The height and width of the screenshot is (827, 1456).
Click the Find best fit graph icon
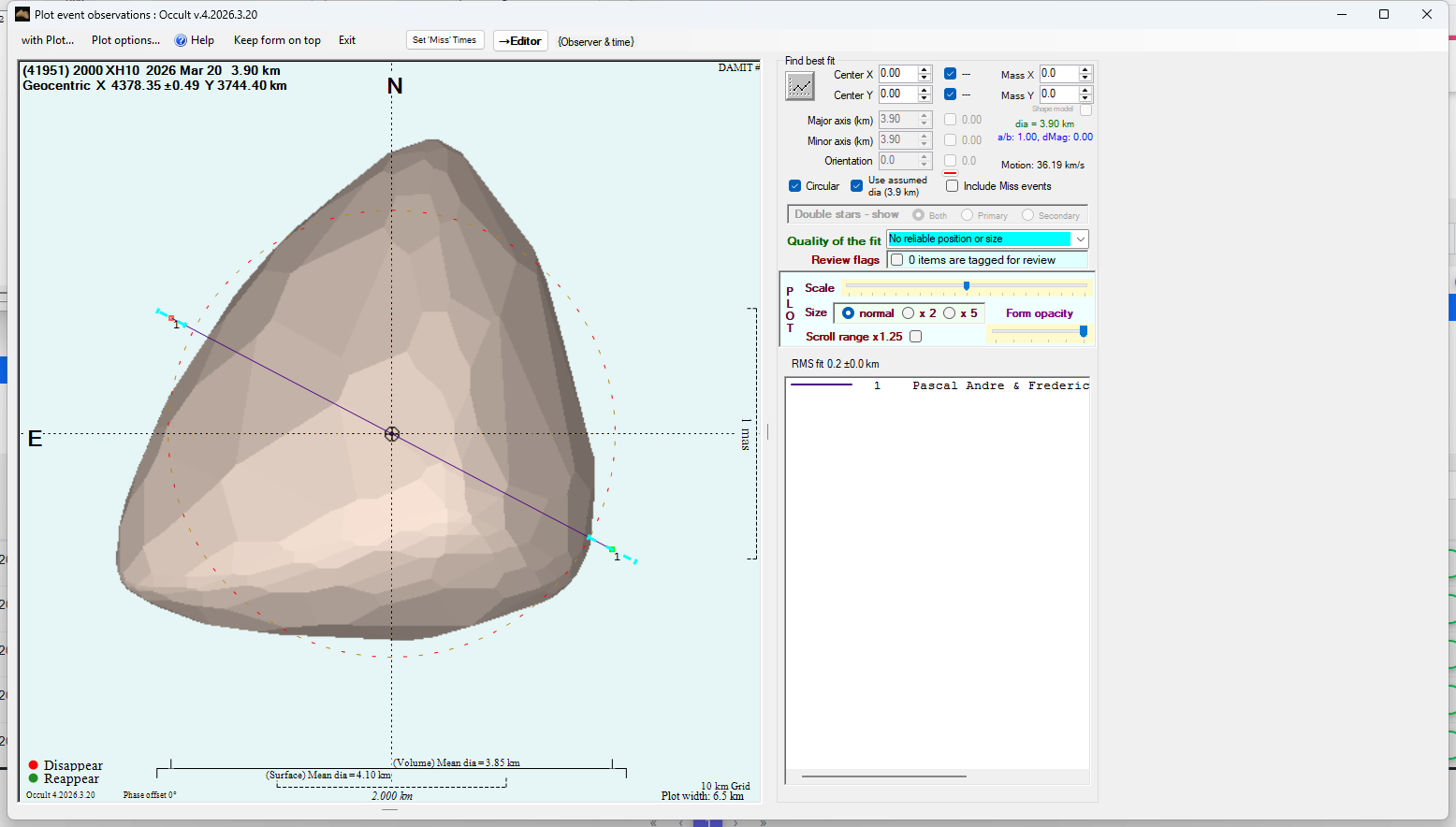799,86
